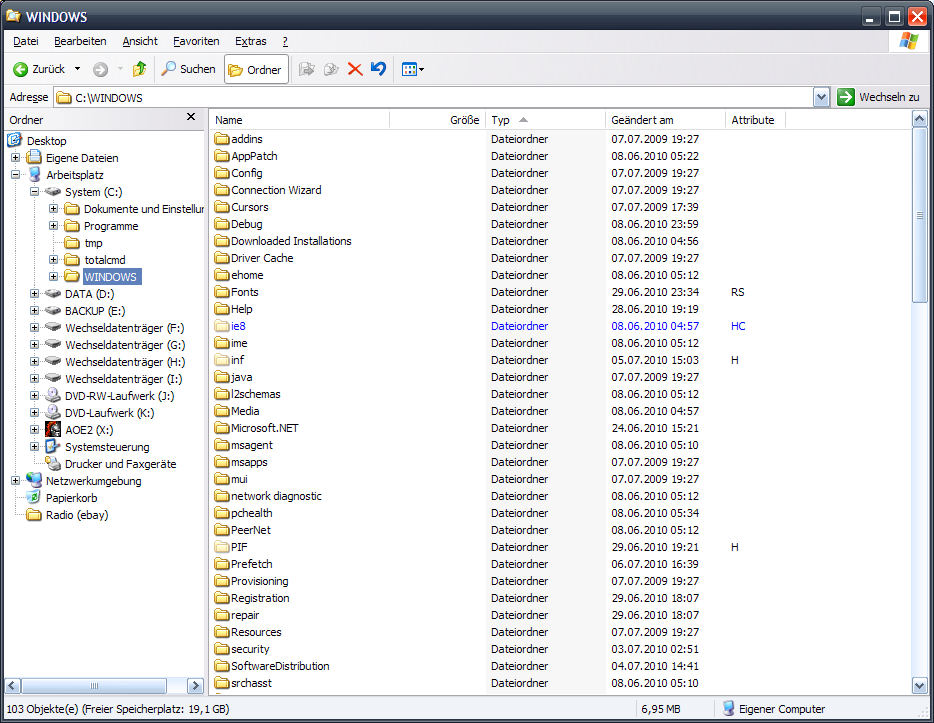Select the AOE2 (X:) drive icon
The image size is (934, 723).
coord(53,429)
